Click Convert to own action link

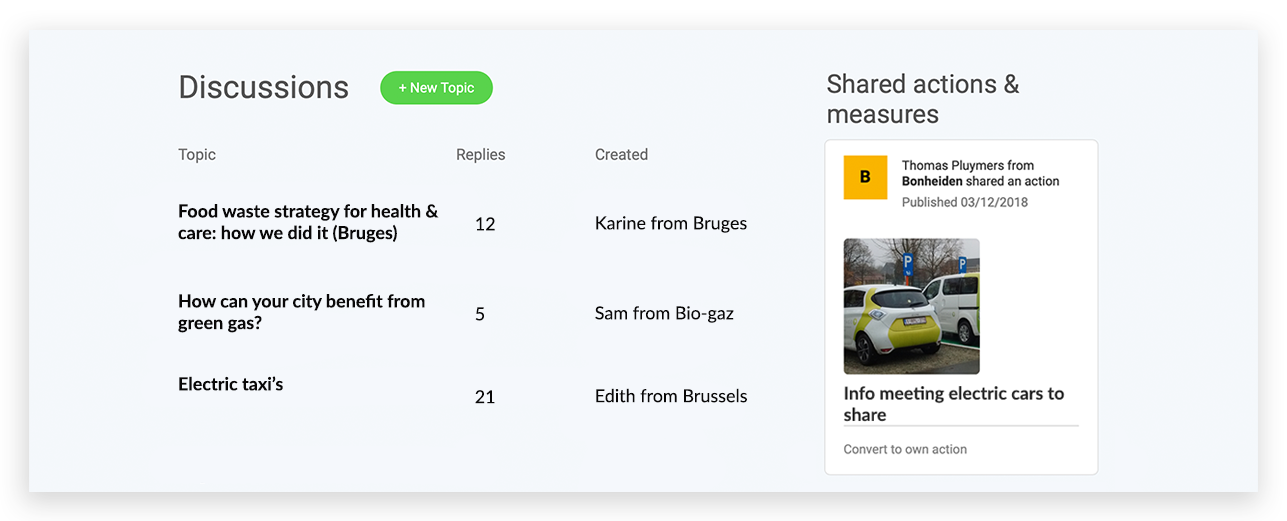point(905,449)
